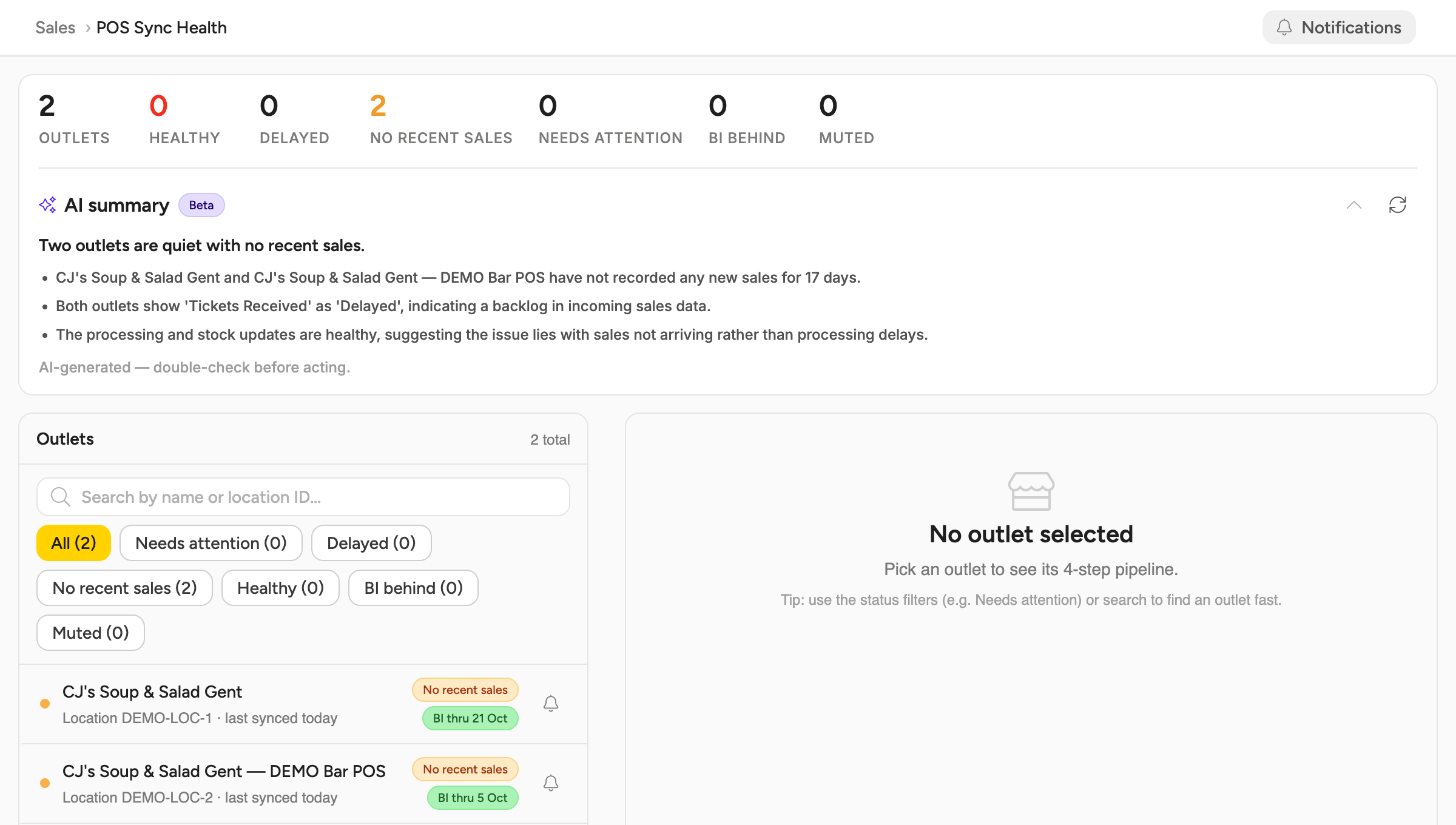The image size is (1456, 825).
Task: Show BI behind (0) outlets
Action: [413, 588]
